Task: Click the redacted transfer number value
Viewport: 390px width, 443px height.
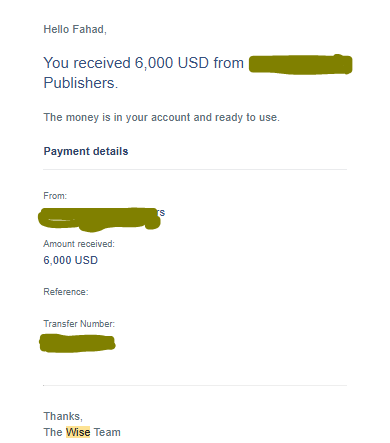Action: [77, 343]
